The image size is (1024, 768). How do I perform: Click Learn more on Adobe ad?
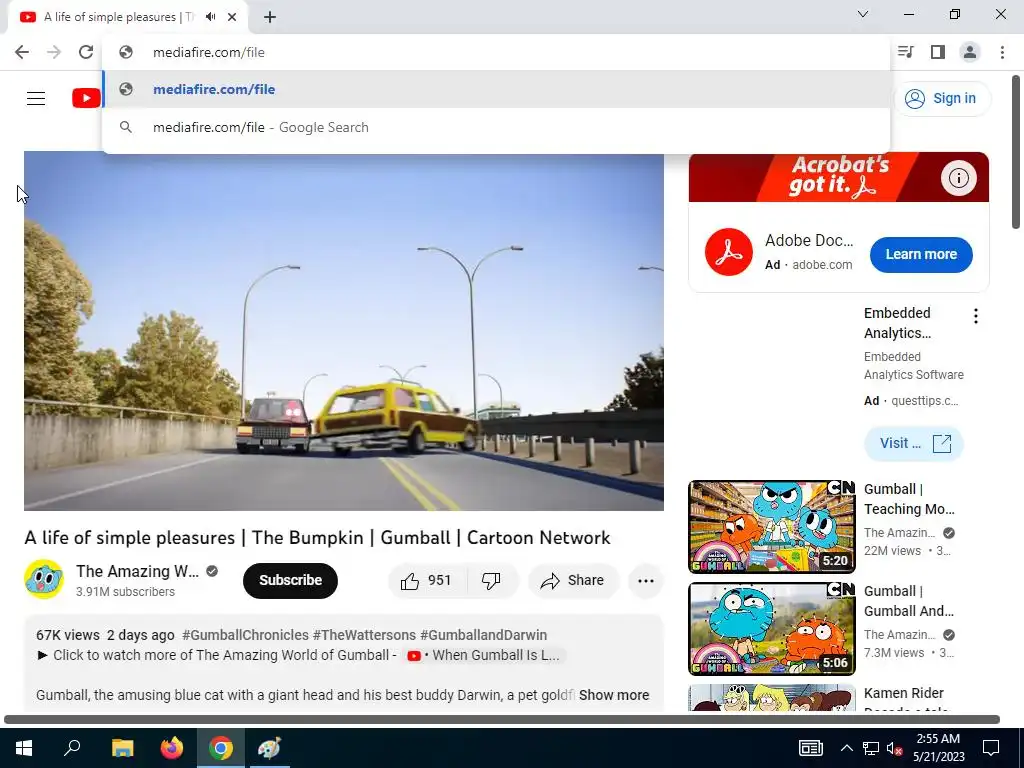coord(921,255)
